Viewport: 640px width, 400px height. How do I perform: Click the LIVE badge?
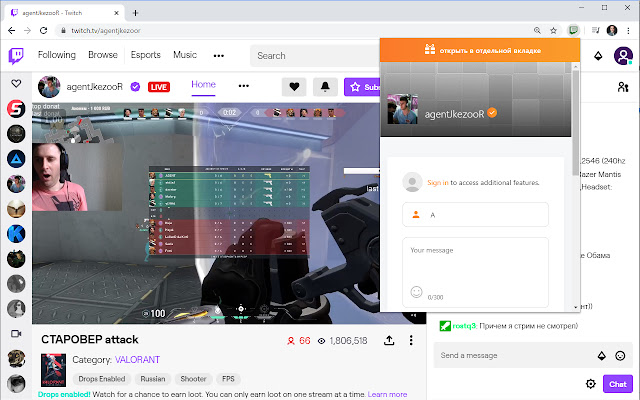coord(159,87)
